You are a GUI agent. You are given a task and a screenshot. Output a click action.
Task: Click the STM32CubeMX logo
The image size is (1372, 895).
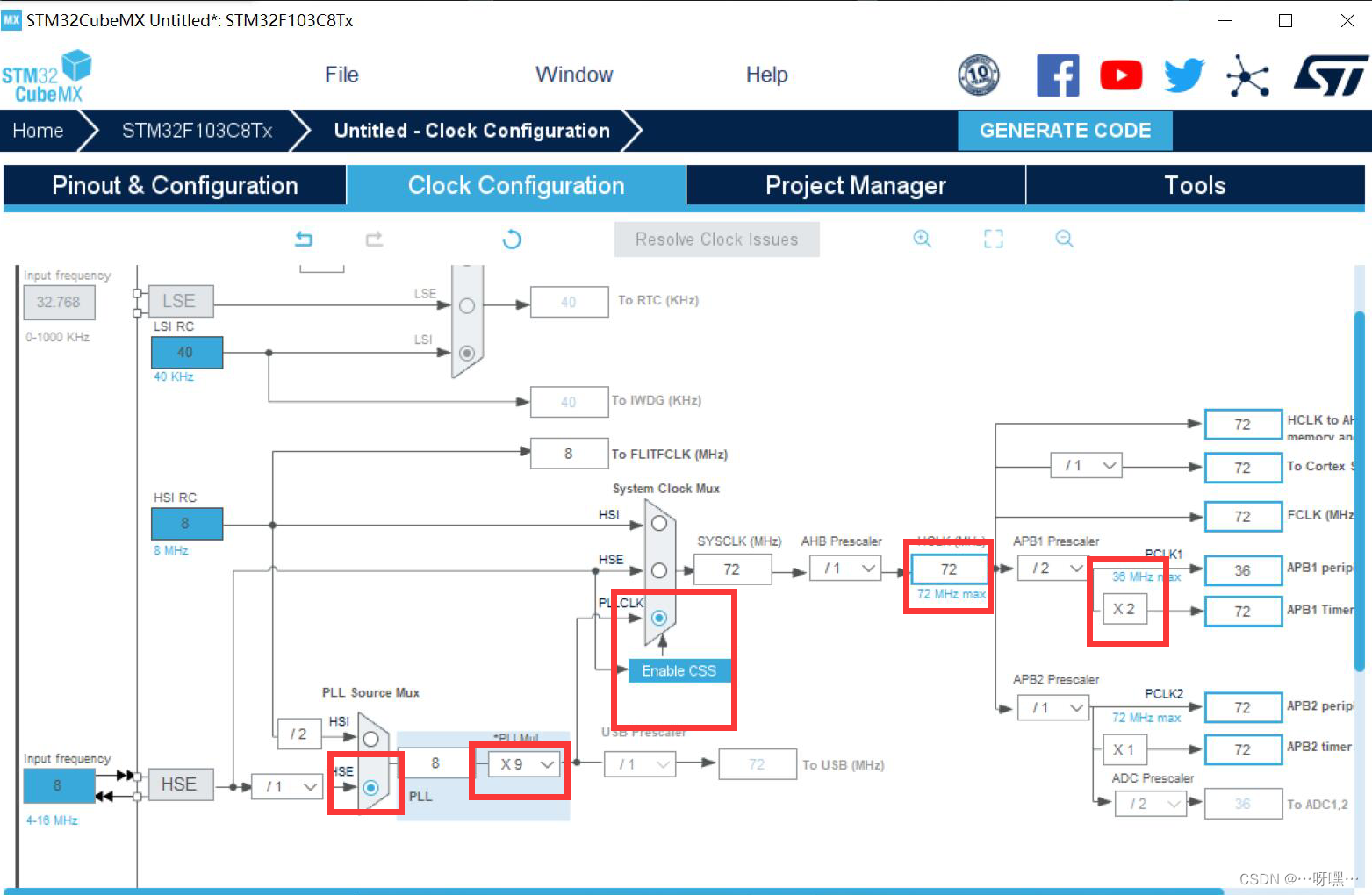tap(47, 76)
